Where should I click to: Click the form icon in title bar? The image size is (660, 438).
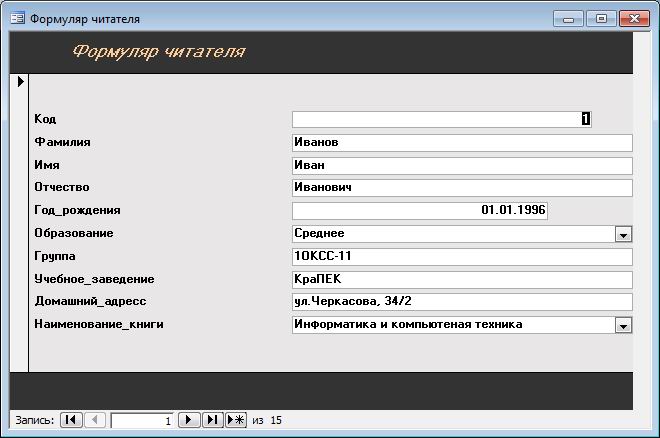coord(17,19)
